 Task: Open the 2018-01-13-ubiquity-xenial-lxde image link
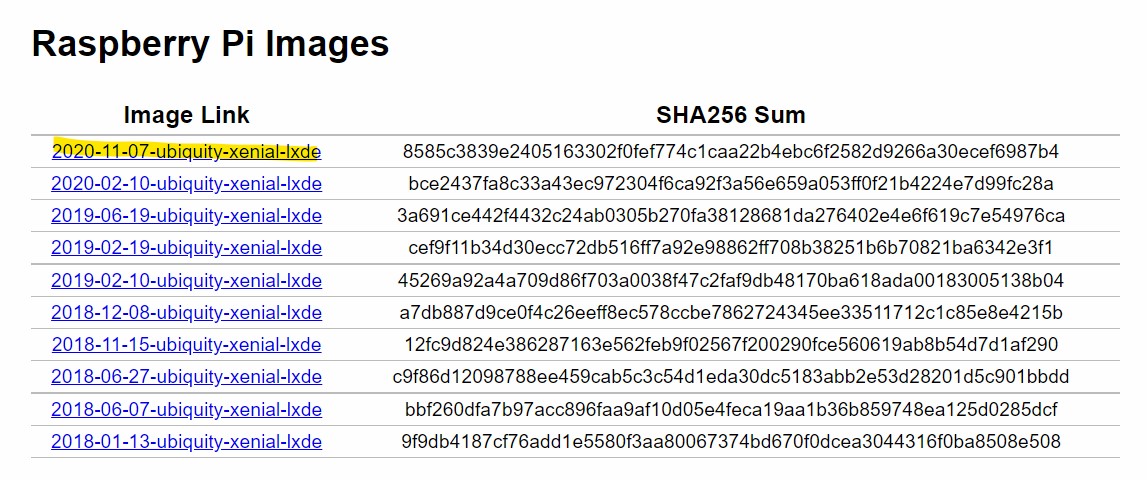click(187, 442)
